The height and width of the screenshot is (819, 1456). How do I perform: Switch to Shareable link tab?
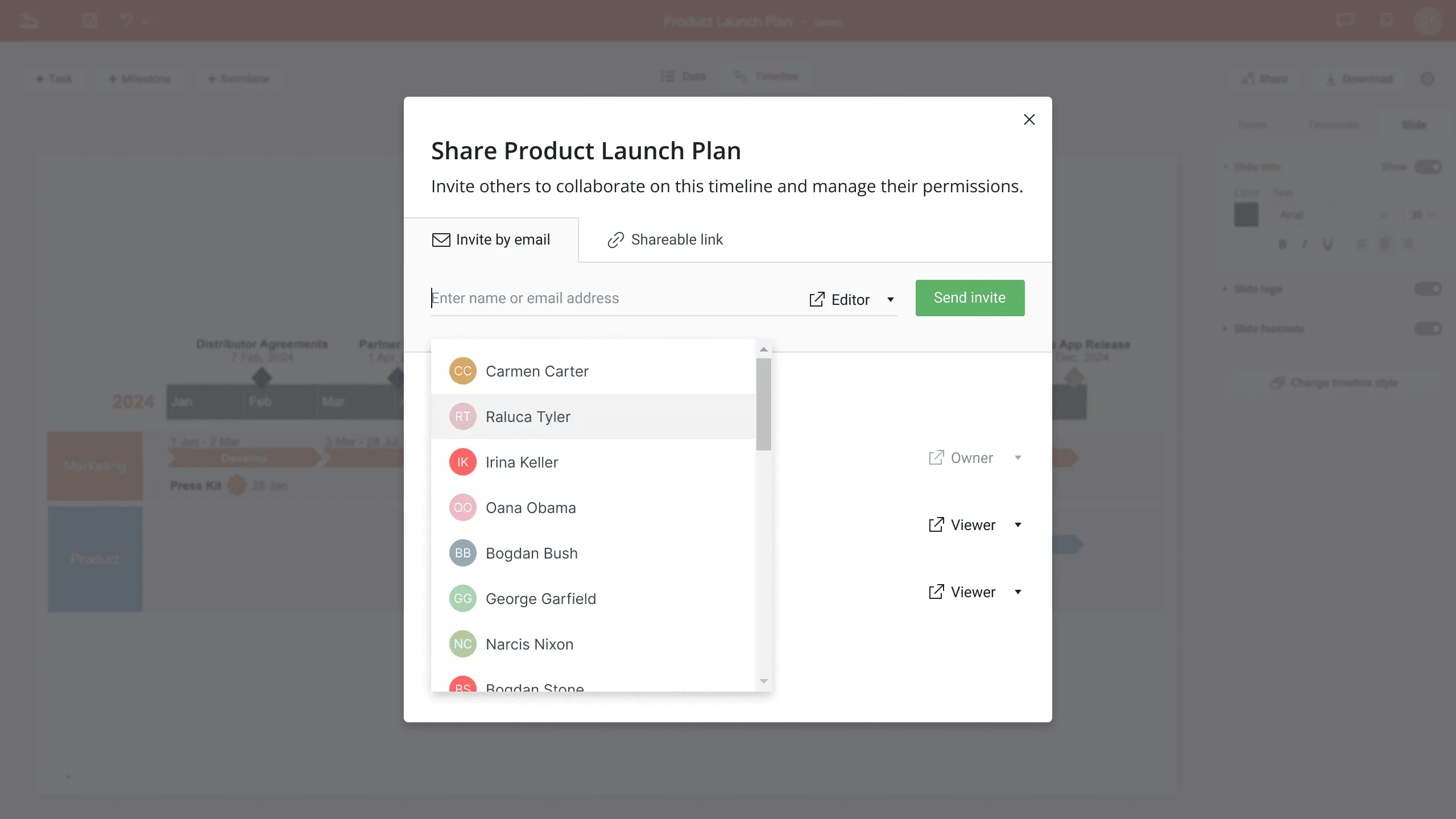665,239
